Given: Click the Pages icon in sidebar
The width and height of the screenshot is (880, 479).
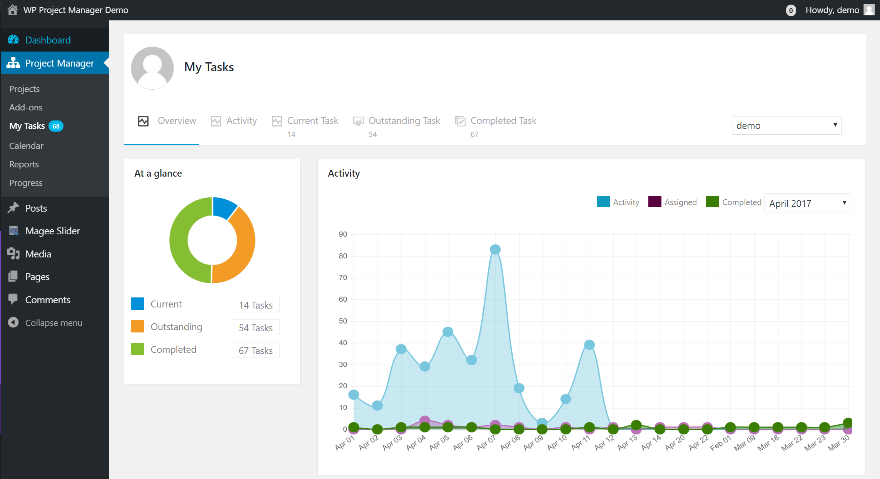Looking at the screenshot, I should tap(13, 277).
